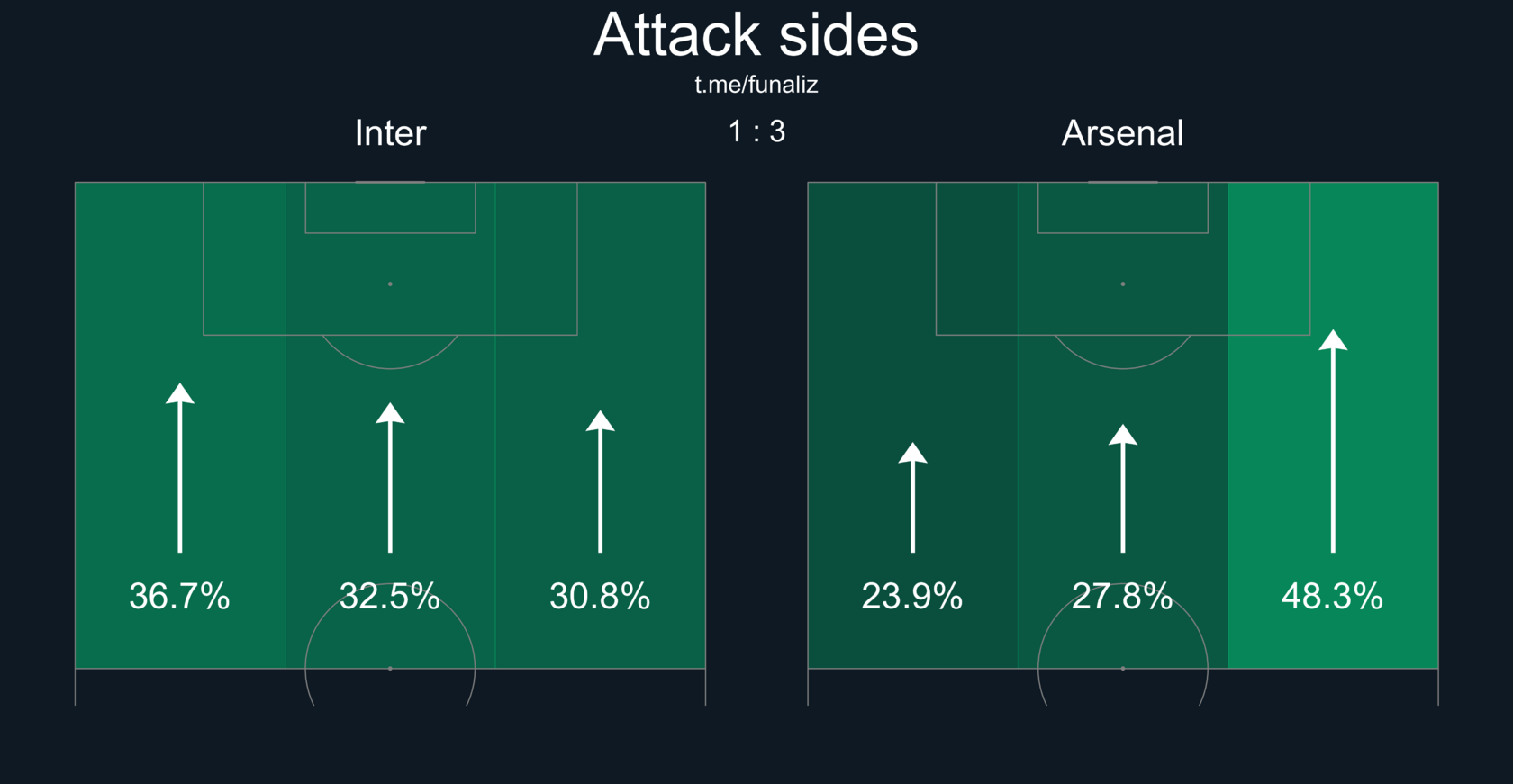
Task: Select the 48.3% percentage text
Action: click(x=1332, y=596)
